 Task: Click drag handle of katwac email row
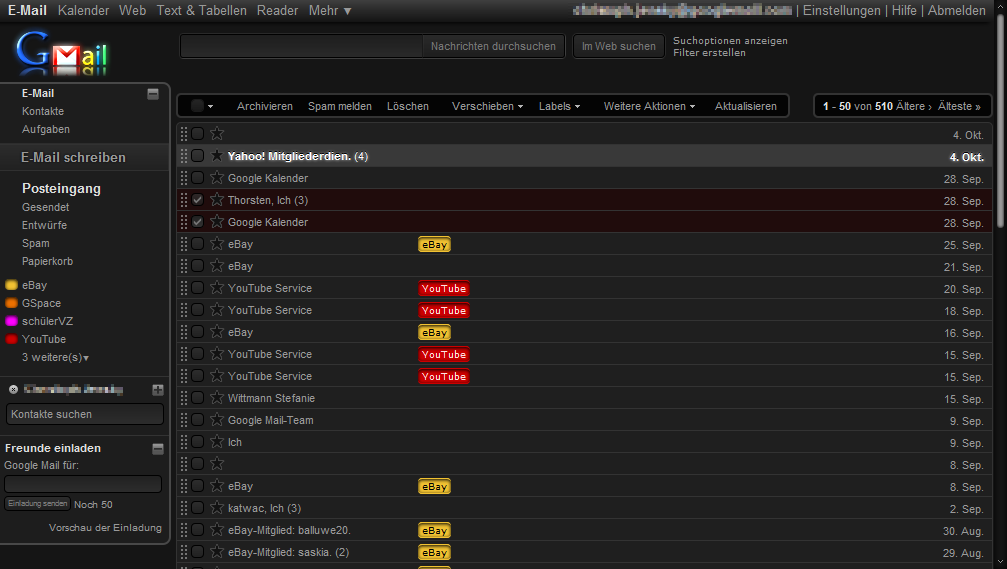183,508
